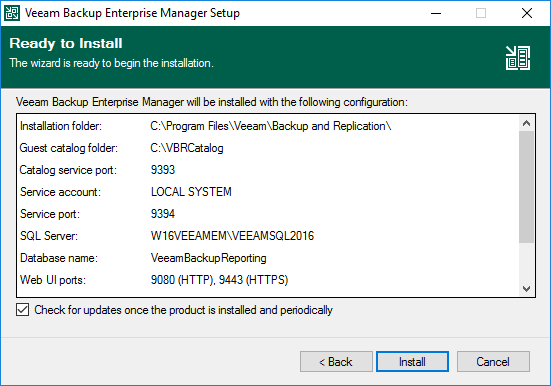Minimize the setup window
This screenshot has width=551, height=386.
pos(436,13)
